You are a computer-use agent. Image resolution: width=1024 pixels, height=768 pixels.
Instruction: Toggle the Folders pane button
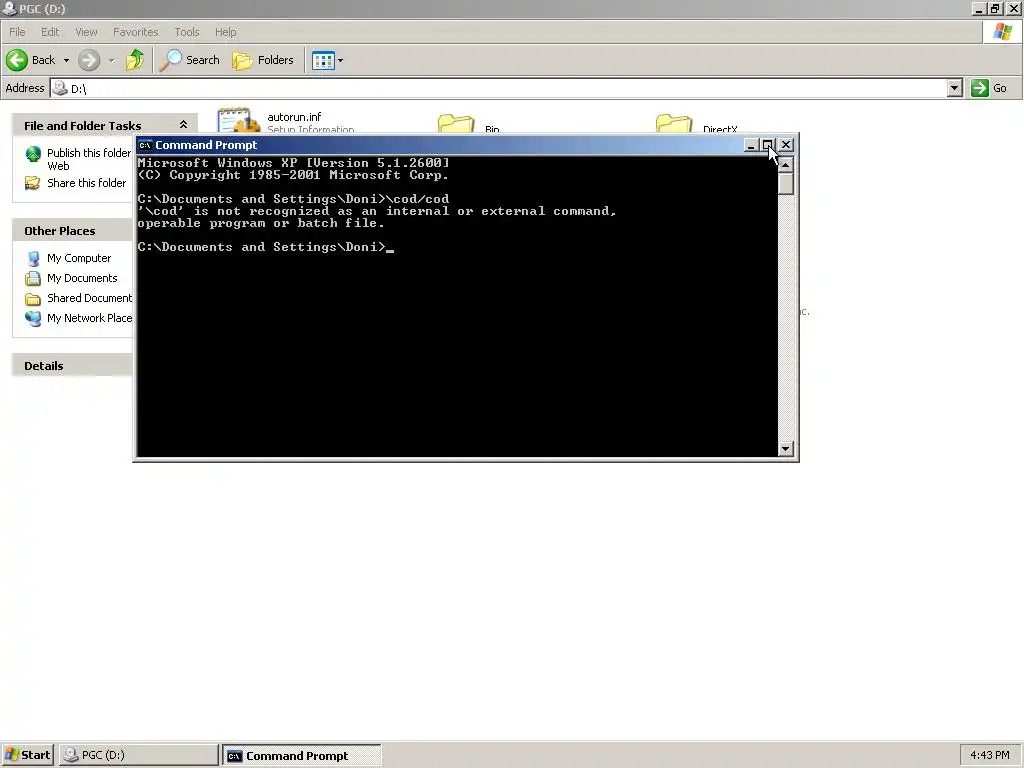click(x=263, y=60)
